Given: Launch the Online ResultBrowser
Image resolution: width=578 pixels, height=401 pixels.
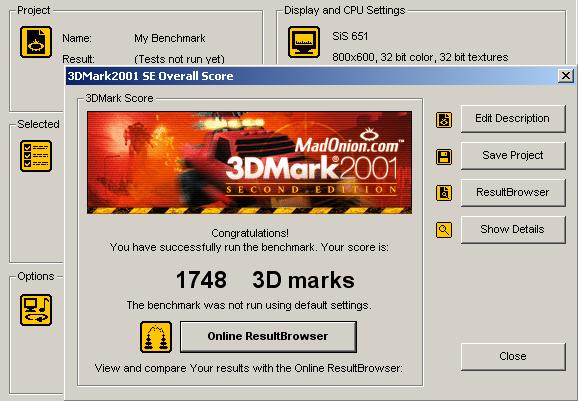Looking at the screenshot, I should click(268, 337).
